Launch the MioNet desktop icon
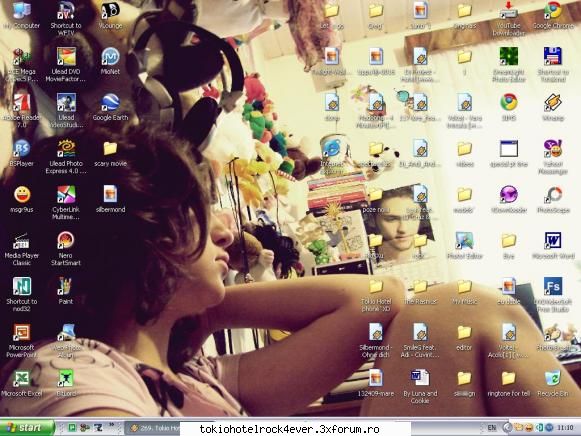 pyautogui.click(x=110, y=61)
